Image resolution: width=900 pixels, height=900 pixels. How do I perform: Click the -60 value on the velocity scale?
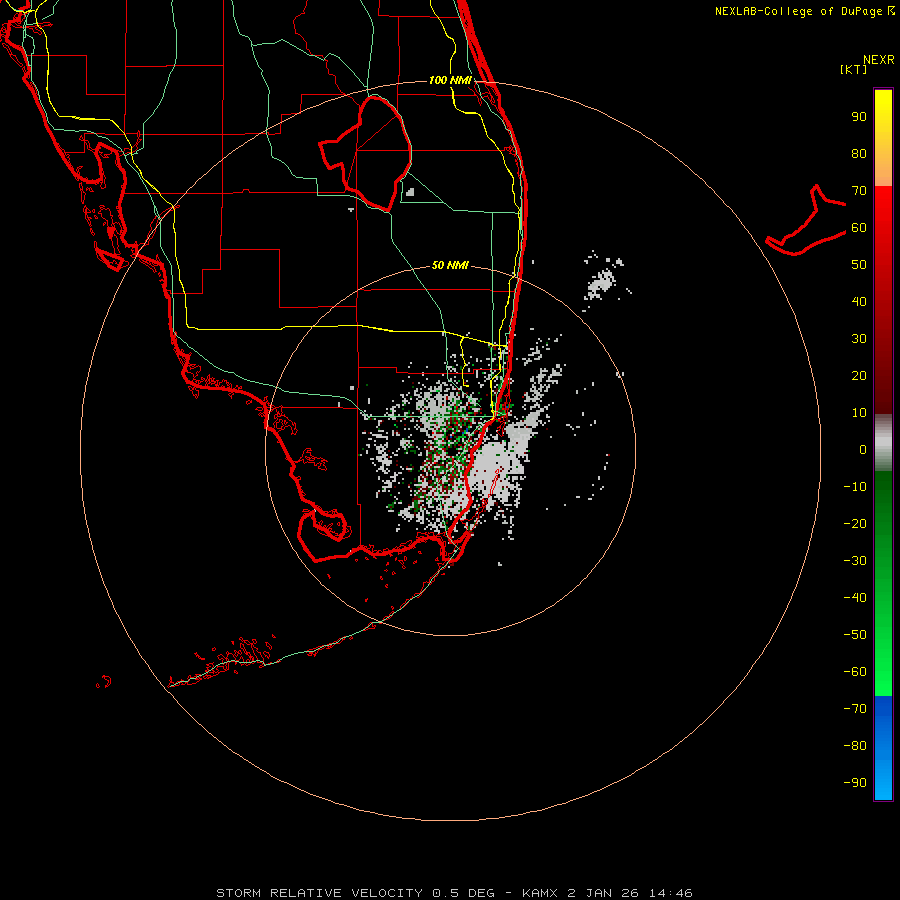(x=855, y=672)
